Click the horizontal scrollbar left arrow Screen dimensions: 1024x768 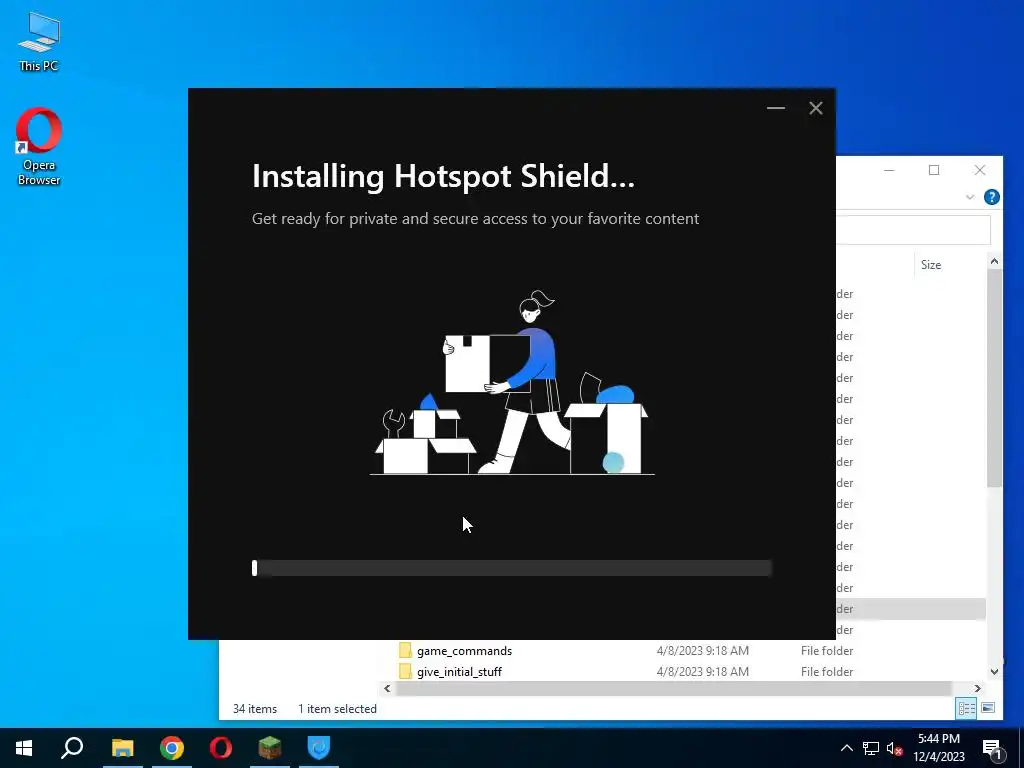coord(387,688)
